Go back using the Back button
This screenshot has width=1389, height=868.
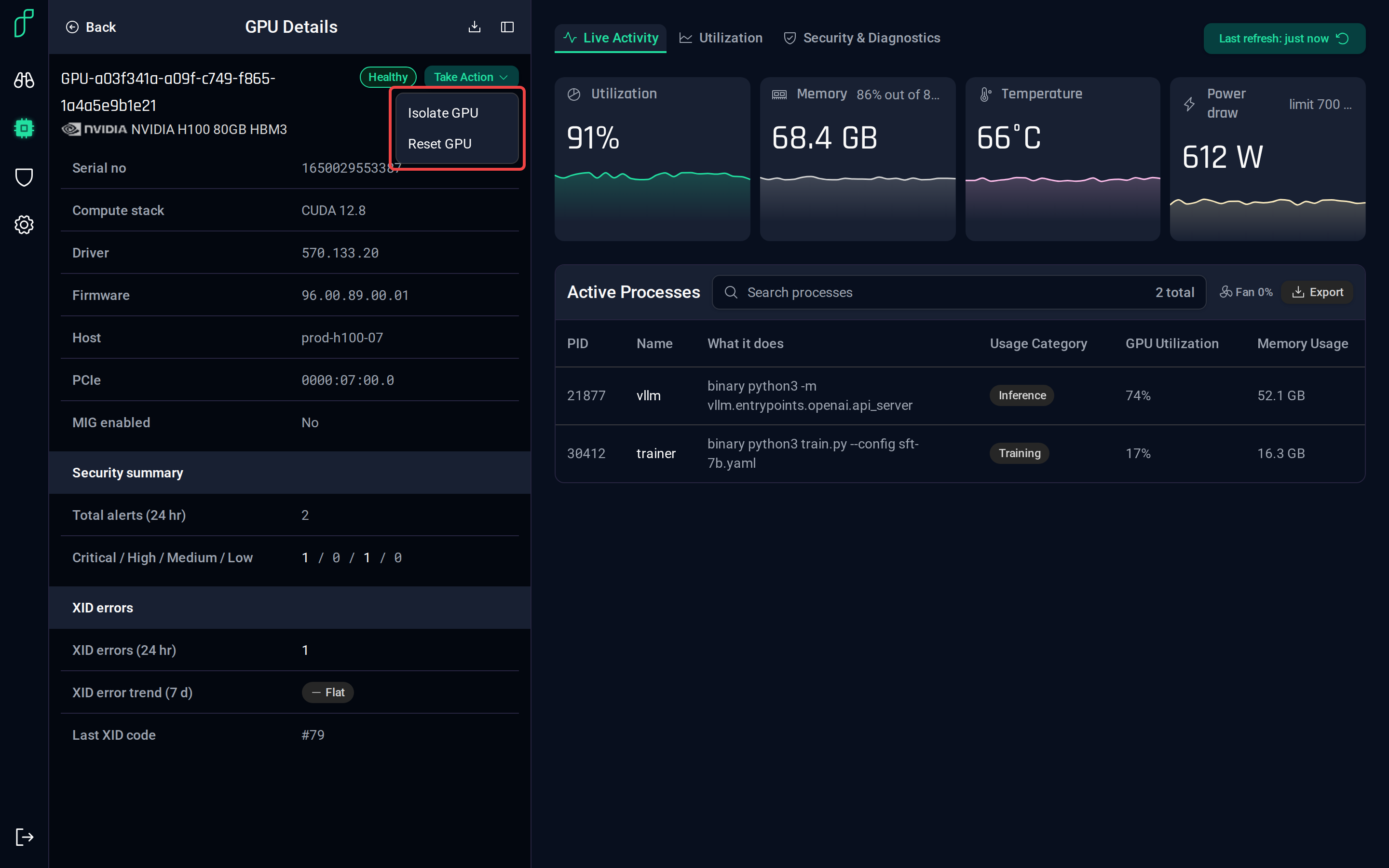tap(91, 27)
